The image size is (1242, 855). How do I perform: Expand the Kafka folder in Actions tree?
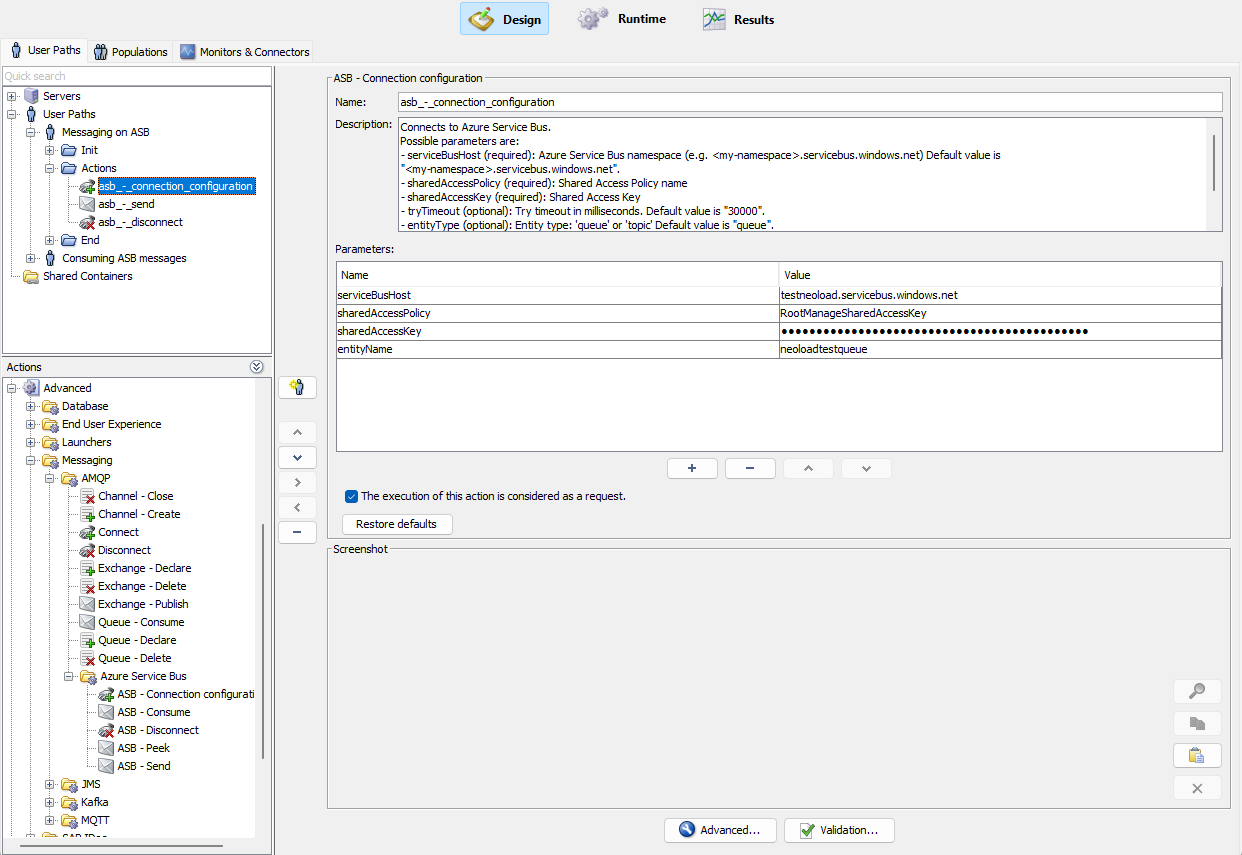50,802
